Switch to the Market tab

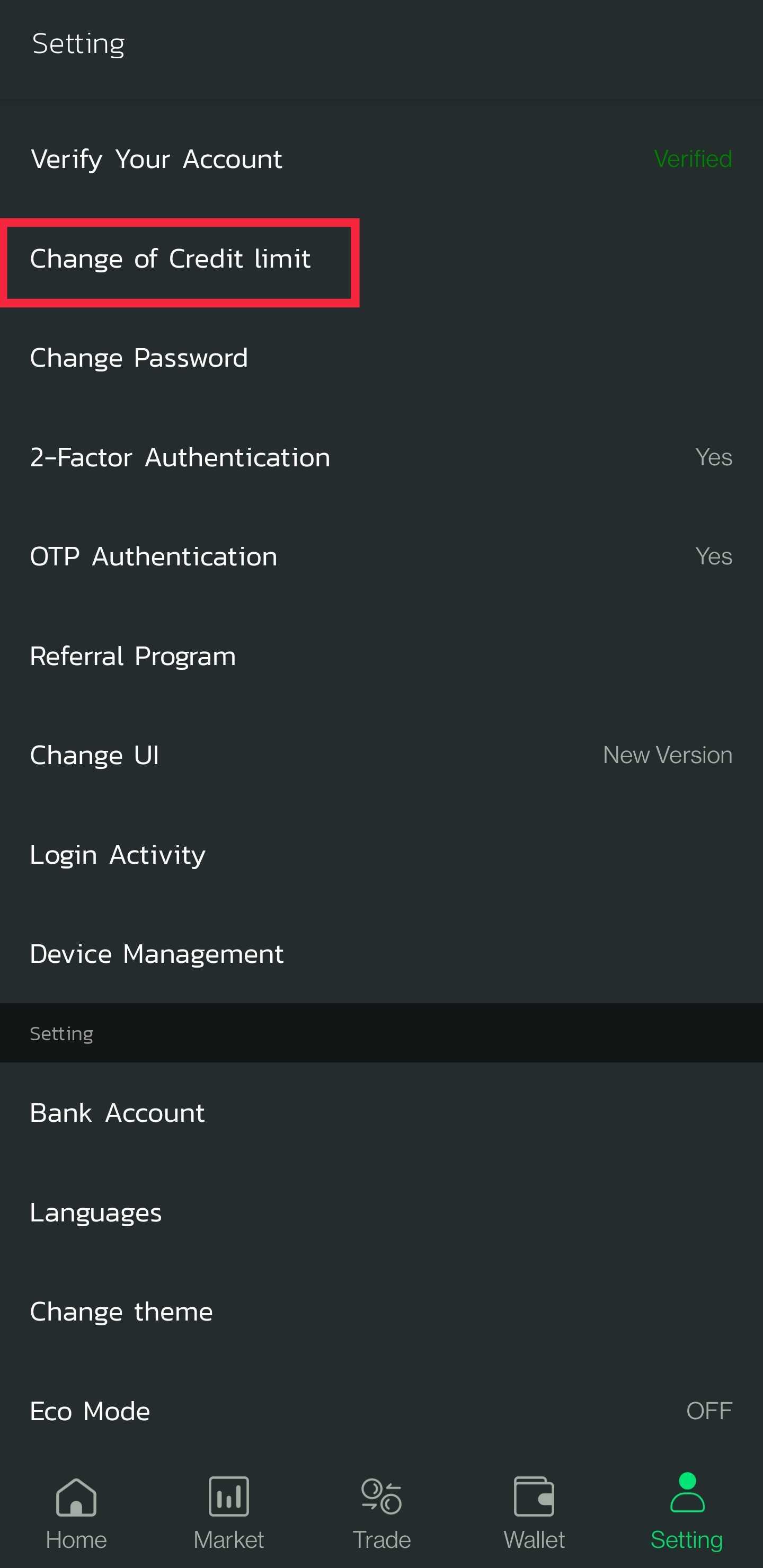(x=229, y=1516)
